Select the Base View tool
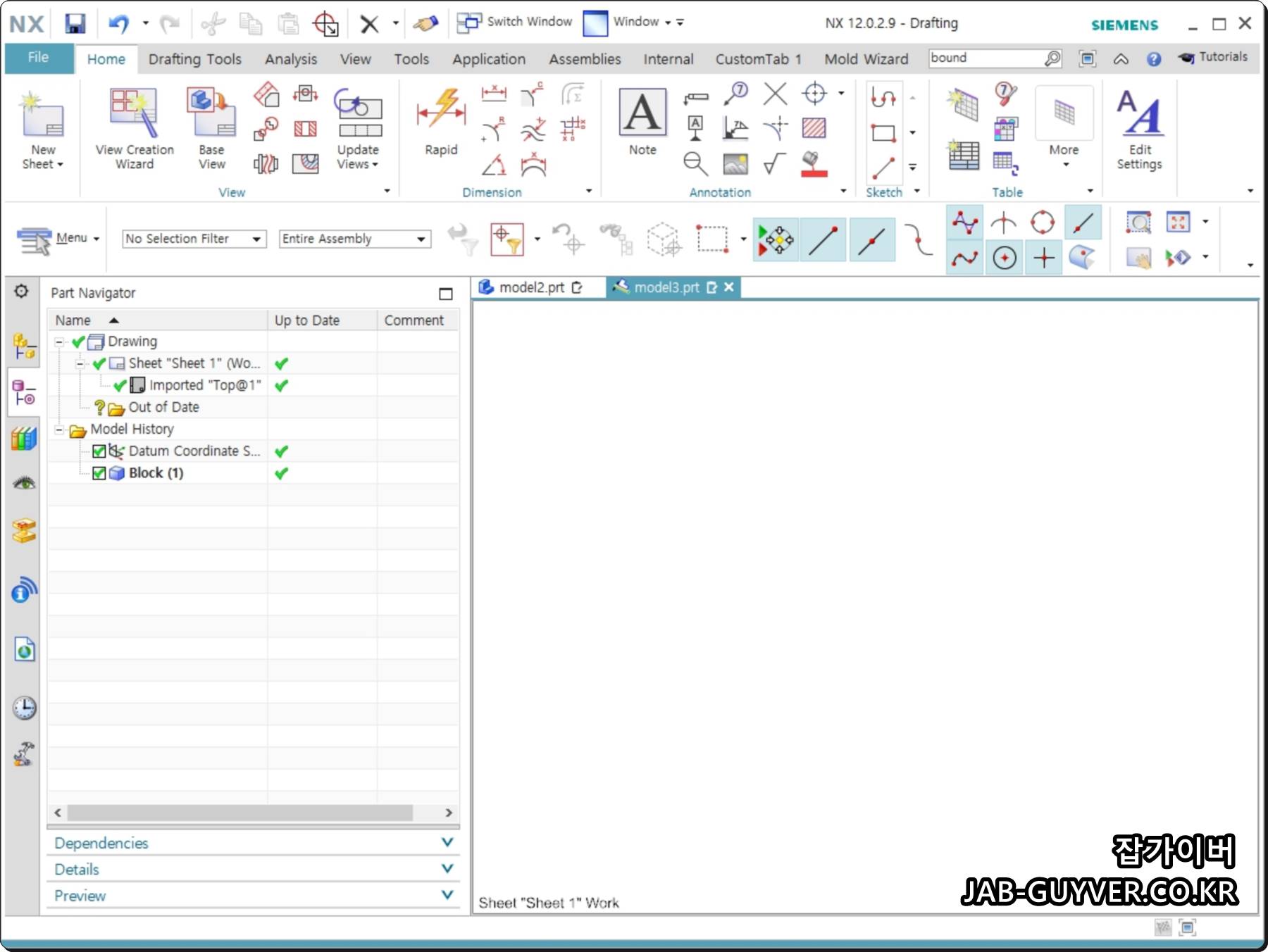This screenshot has width=1268, height=952. (x=211, y=129)
